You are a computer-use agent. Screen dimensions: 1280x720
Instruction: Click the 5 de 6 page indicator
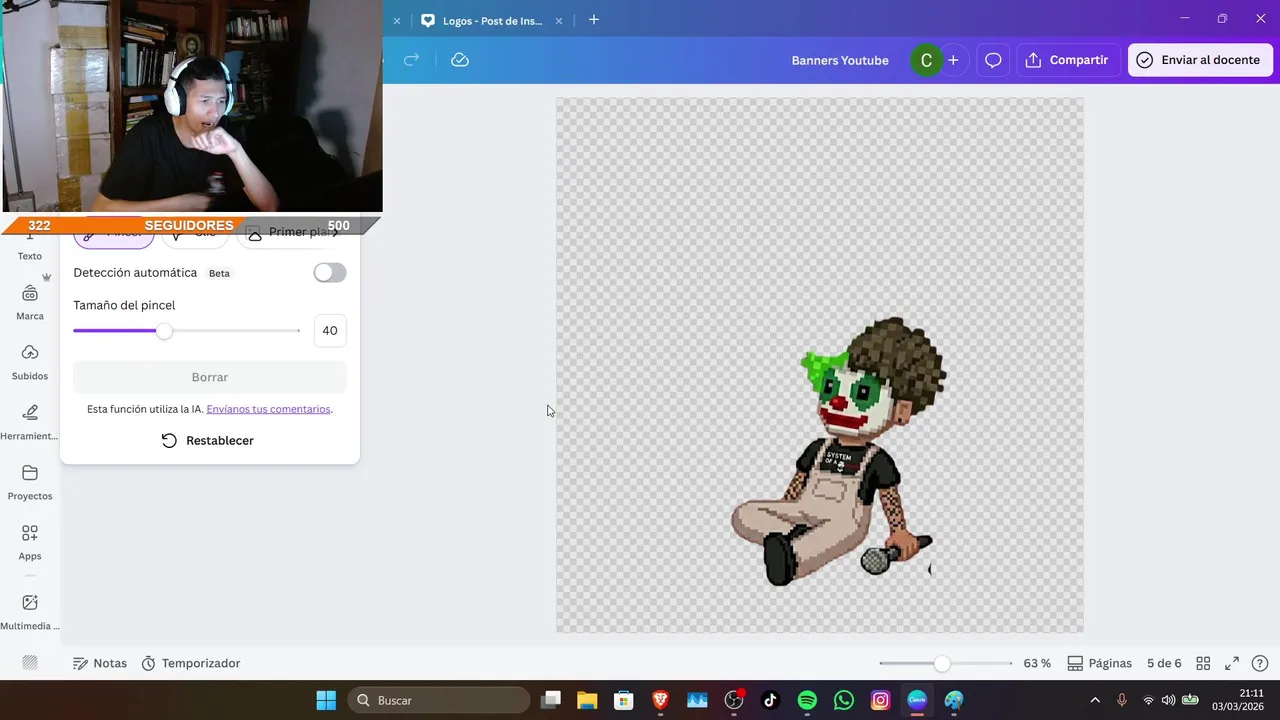tap(1164, 663)
